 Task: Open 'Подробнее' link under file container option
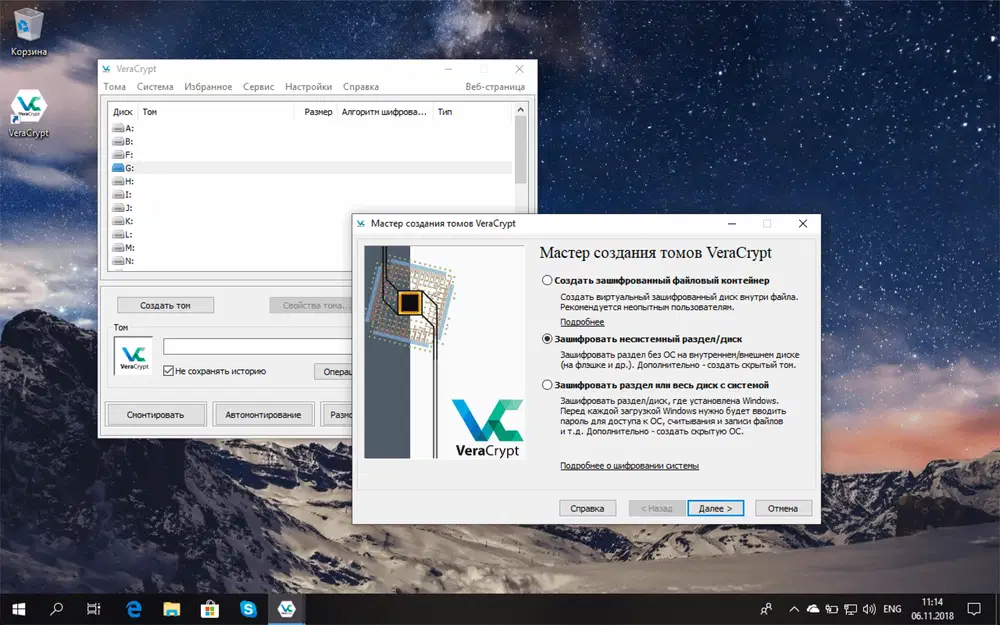click(x=582, y=322)
